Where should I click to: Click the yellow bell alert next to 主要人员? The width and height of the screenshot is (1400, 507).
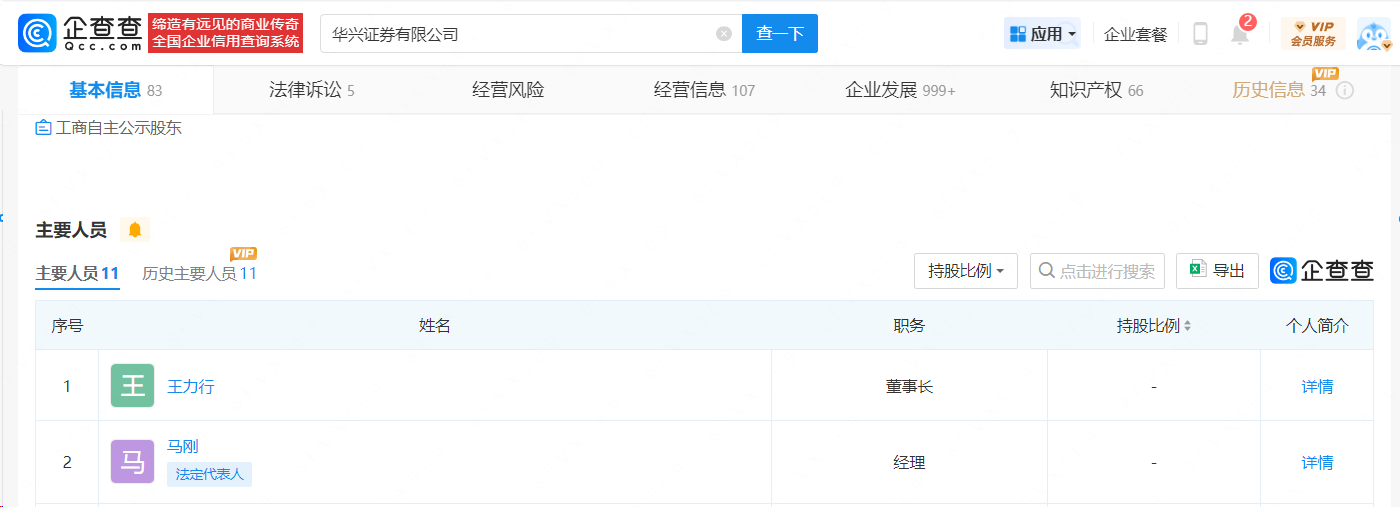coord(135,230)
